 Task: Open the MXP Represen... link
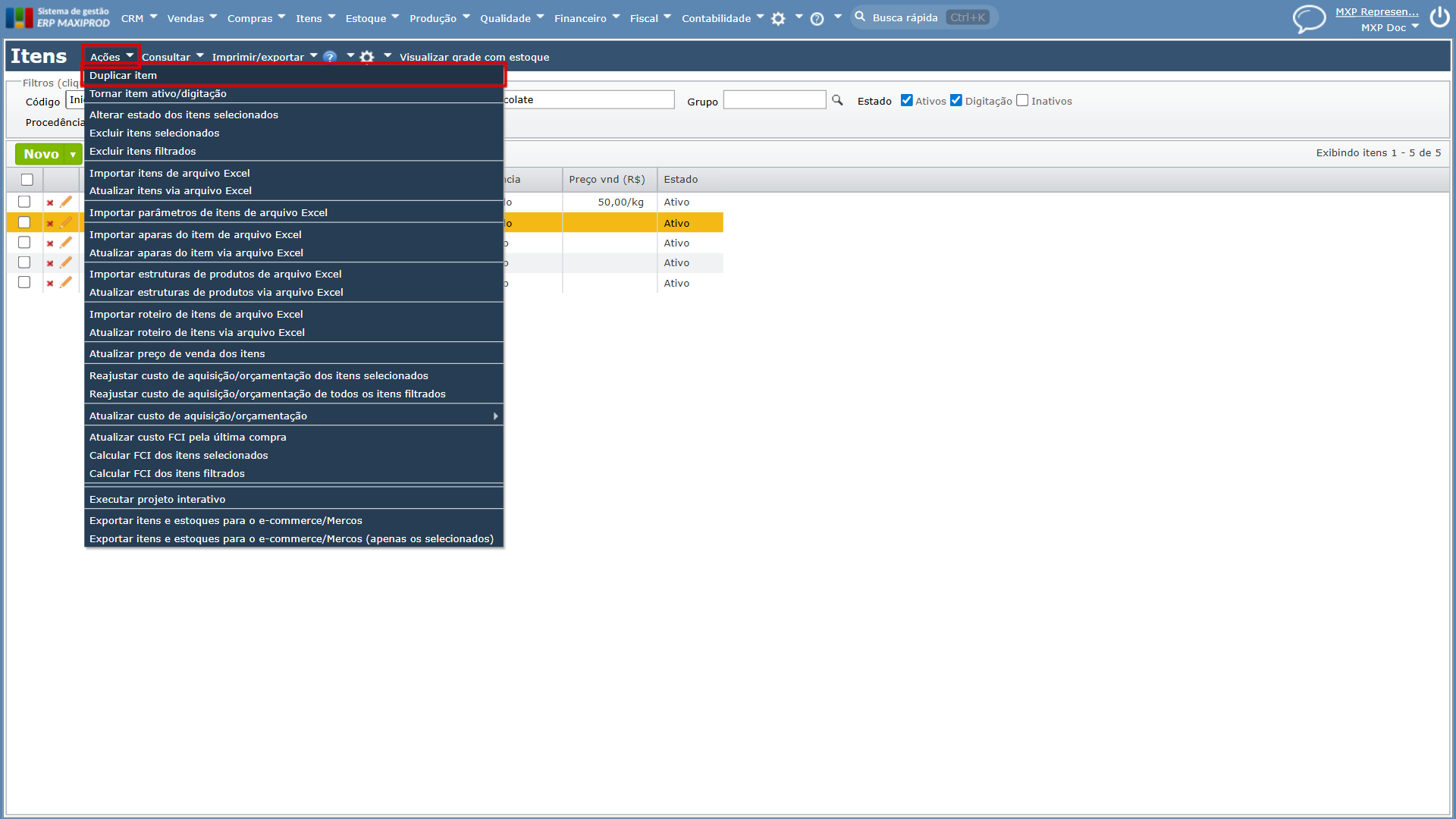point(1376,11)
